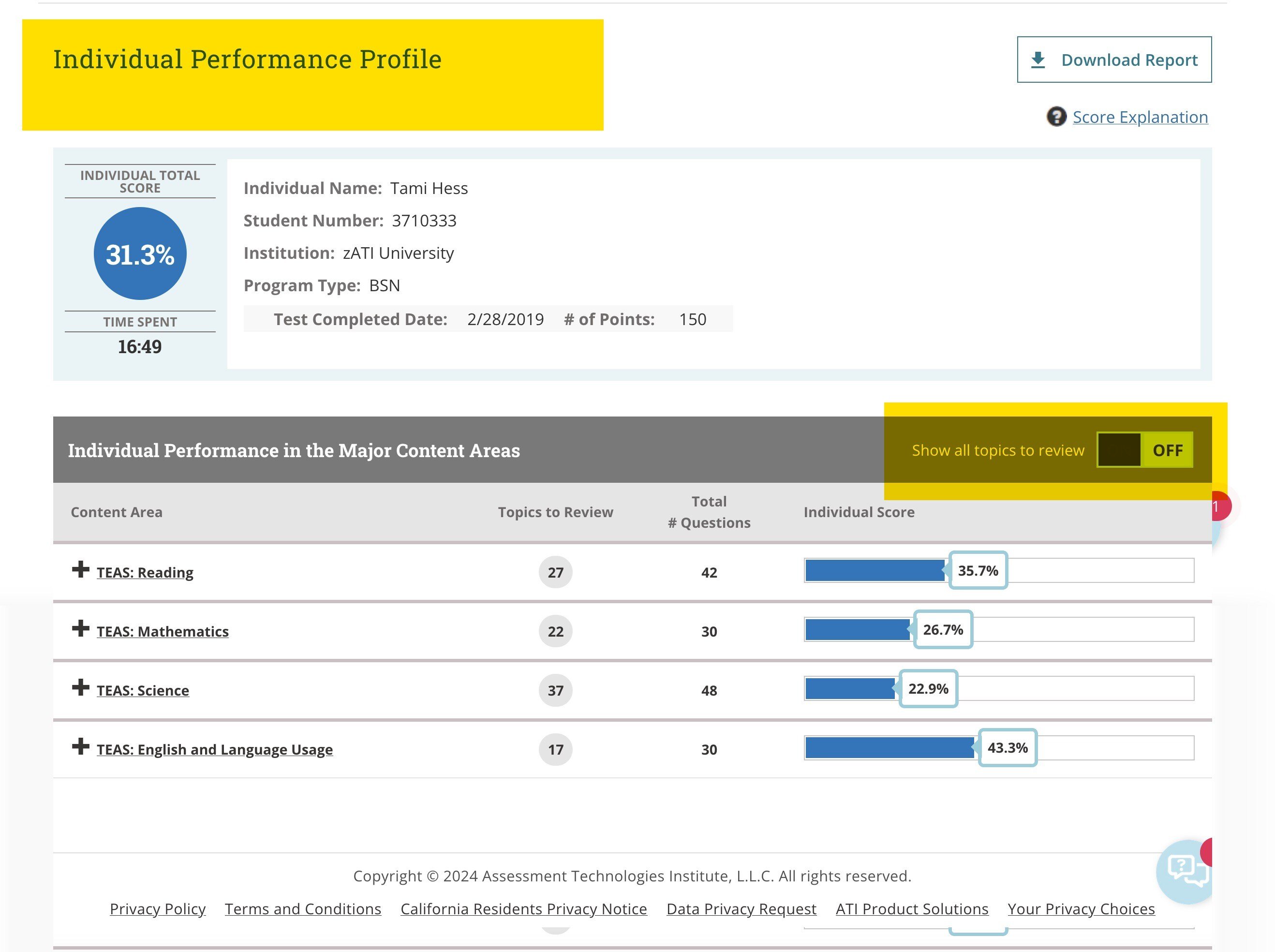The width and height of the screenshot is (1275, 952).
Task: Click the 35.7% Reading score bar
Action: click(999, 570)
